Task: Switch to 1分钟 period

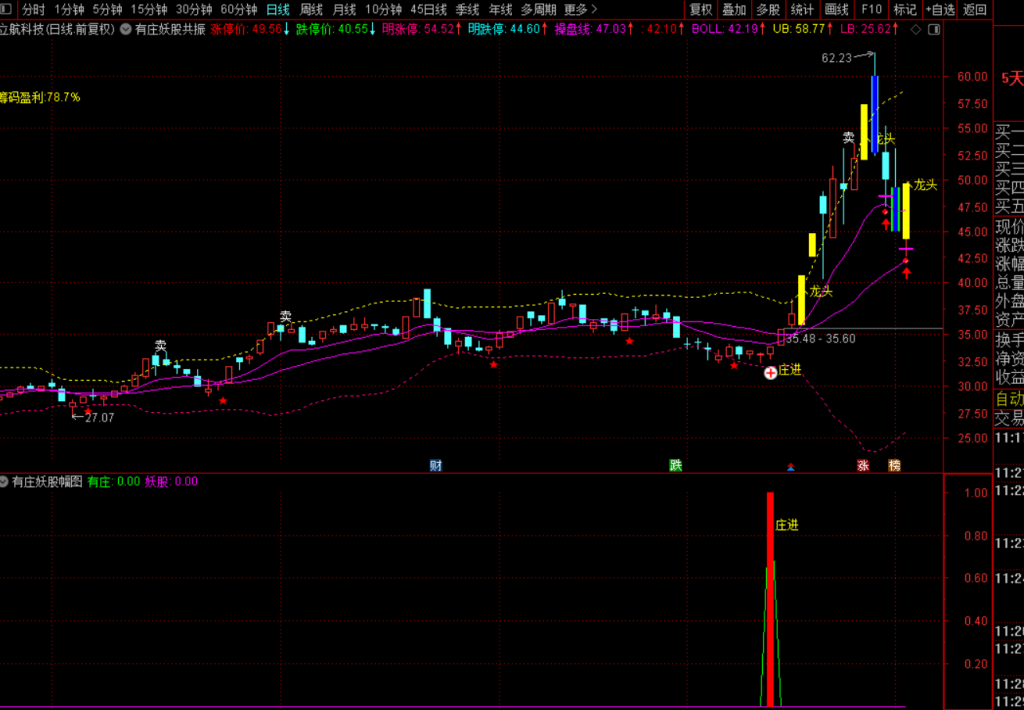Action: (69, 9)
